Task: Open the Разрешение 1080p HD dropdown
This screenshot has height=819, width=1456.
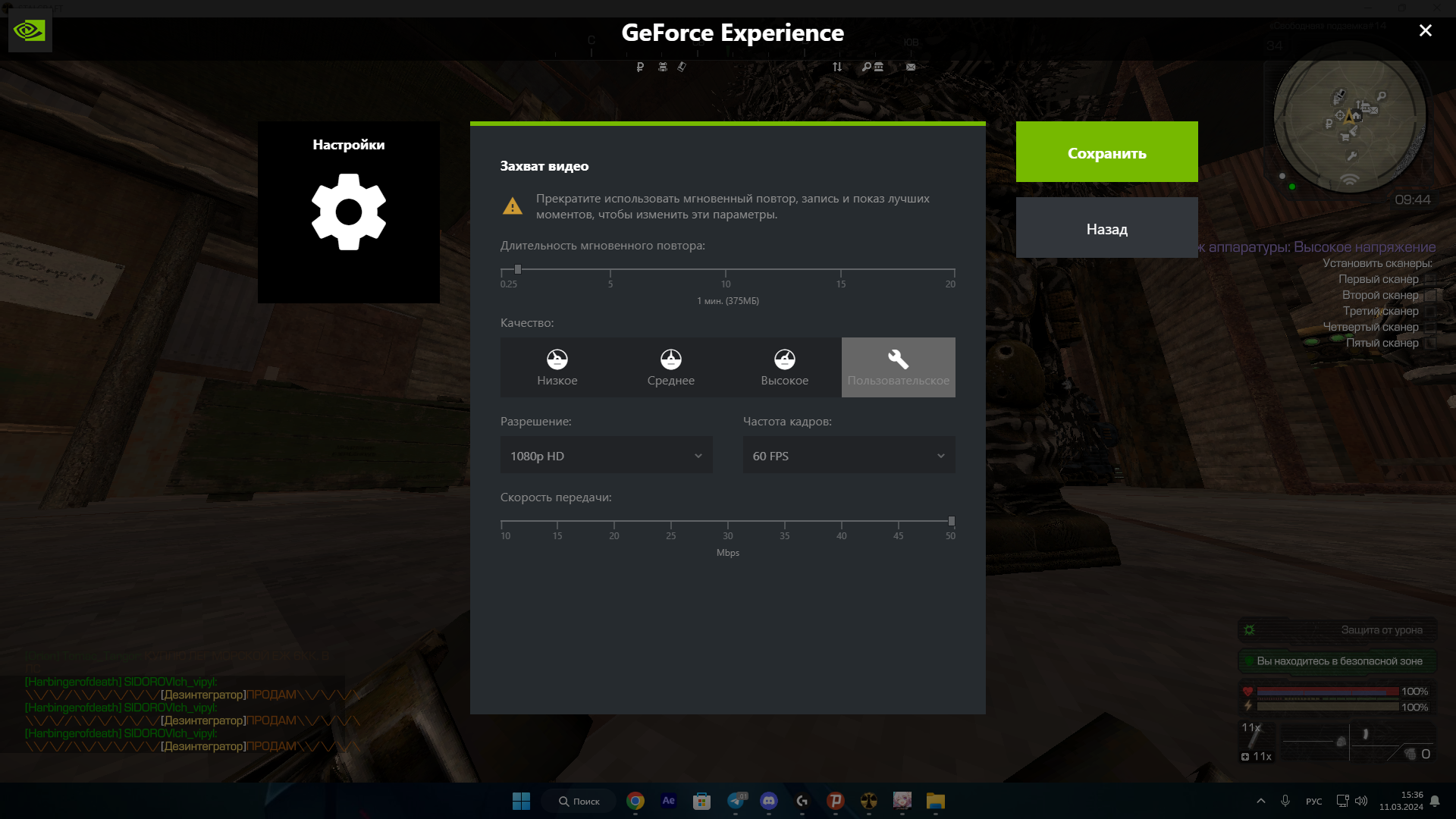Action: pos(607,455)
